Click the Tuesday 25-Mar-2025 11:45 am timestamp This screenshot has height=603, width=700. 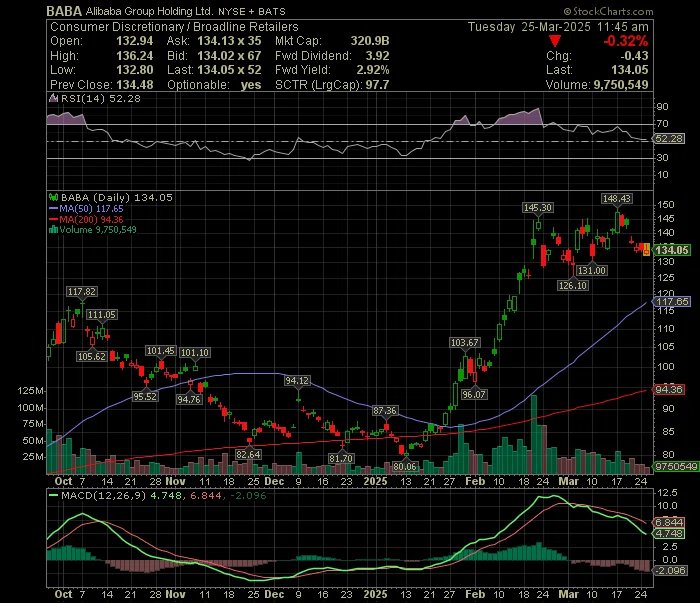point(558,27)
